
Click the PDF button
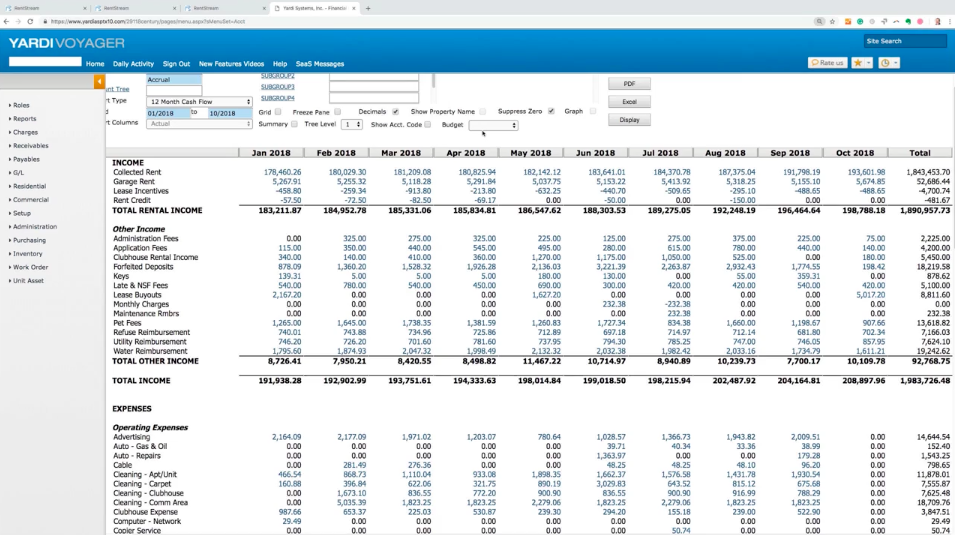click(629, 83)
